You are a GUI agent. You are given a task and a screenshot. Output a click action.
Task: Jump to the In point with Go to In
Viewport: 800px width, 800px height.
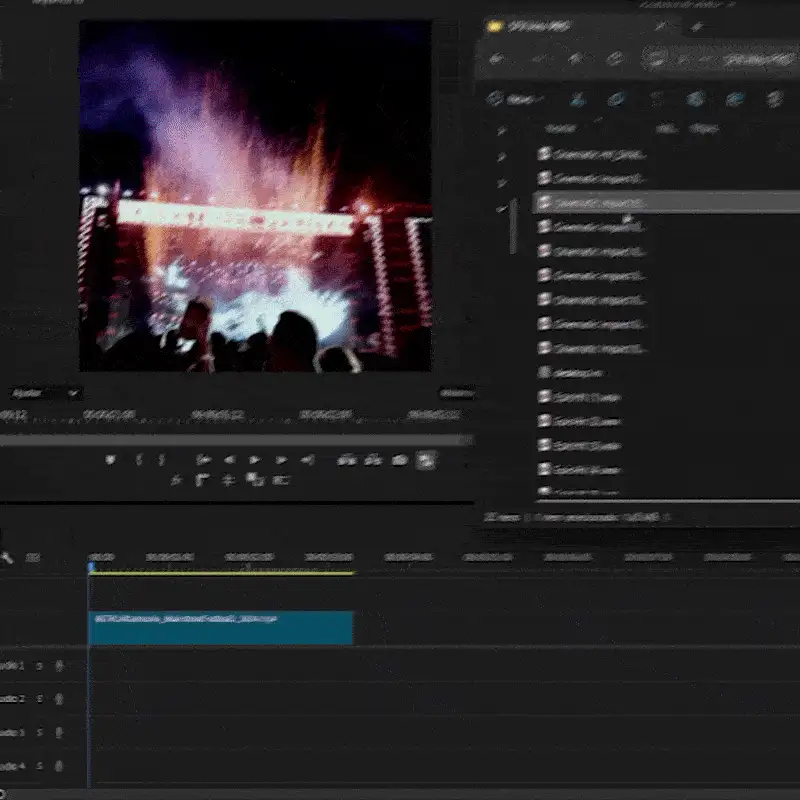coord(203,460)
